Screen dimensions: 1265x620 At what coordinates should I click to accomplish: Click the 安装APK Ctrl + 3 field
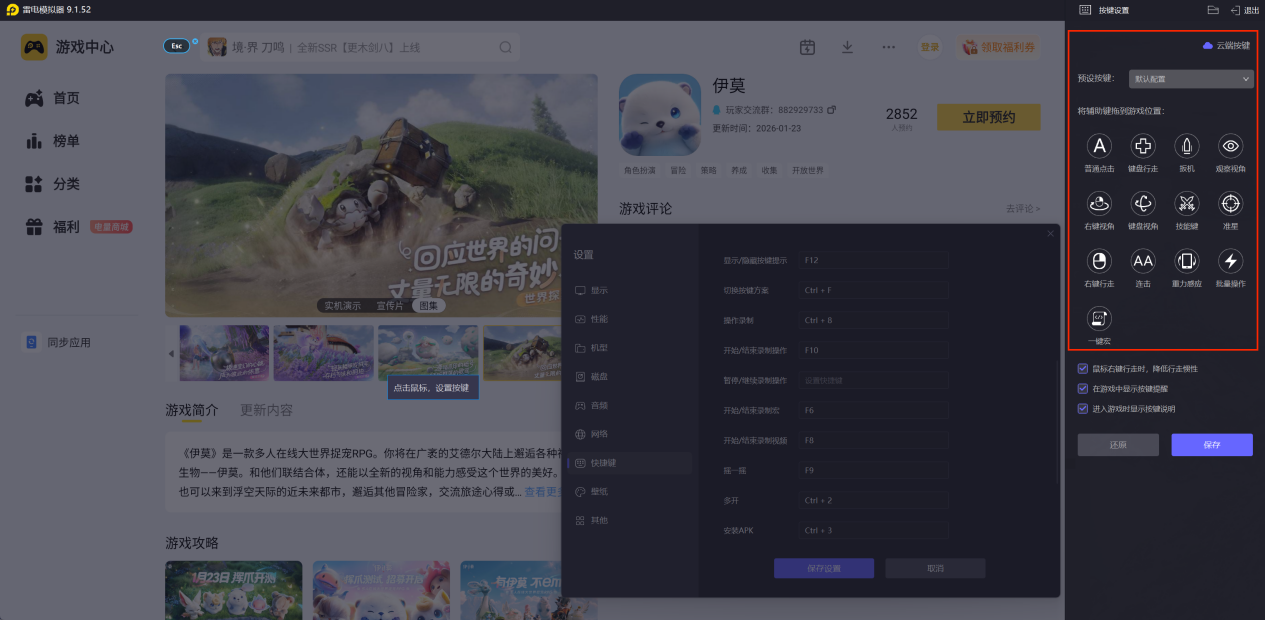[872, 530]
